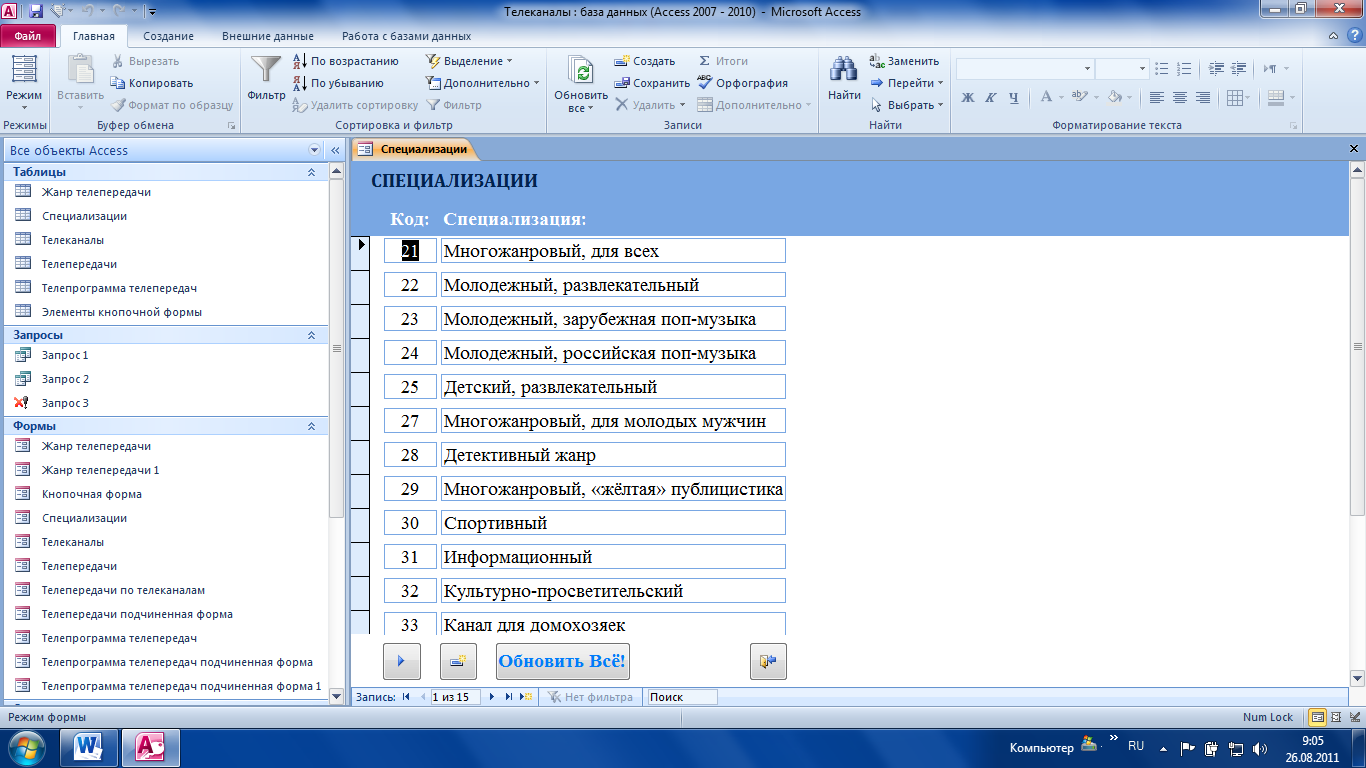The height and width of the screenshot is (768, 1366).
Task: Select the code field 25
Action: 410,387
